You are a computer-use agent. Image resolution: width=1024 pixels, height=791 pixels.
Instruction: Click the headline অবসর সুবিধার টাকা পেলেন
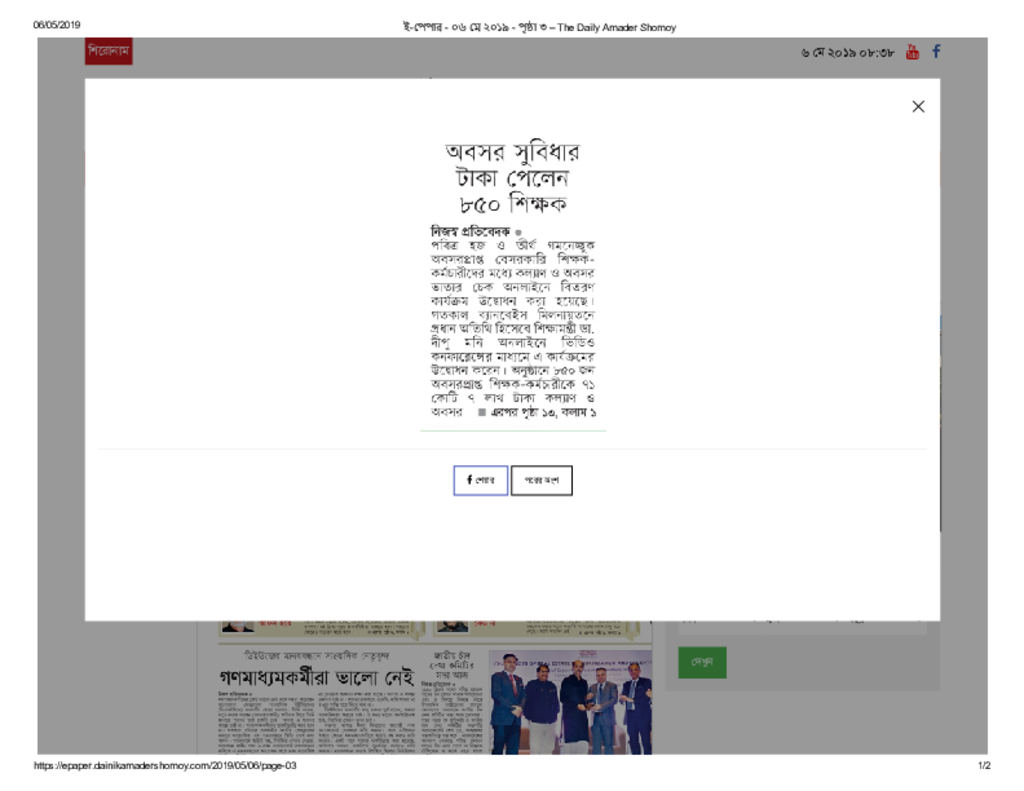(x=512, y=178)
